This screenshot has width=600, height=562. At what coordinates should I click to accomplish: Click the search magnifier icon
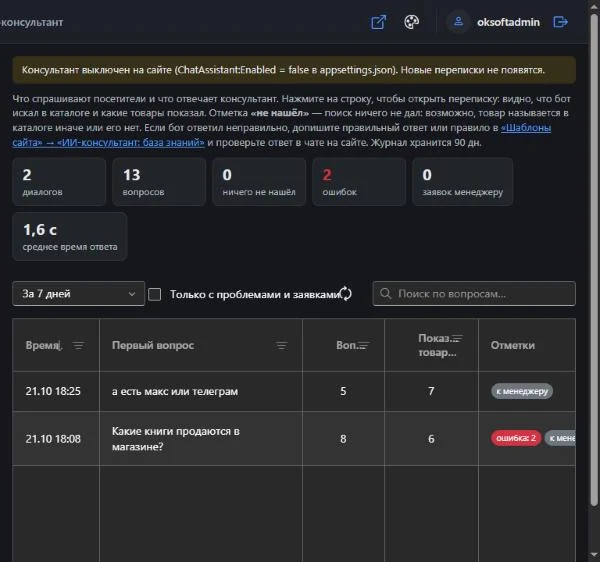pos(385,294)
